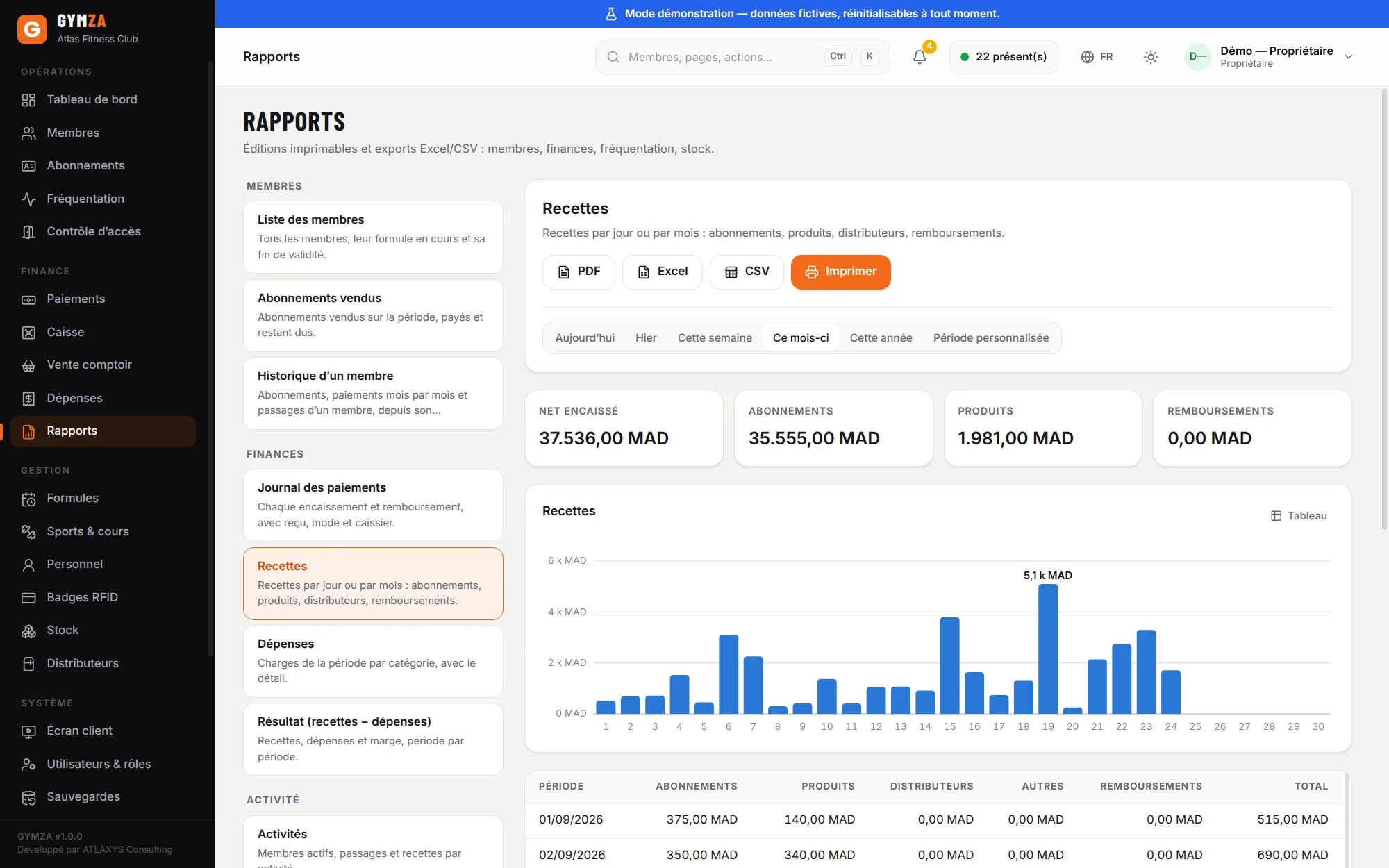Open the Liste des membres report card
This screenshot has height=868, width=1389.
(x=373, y=237)
